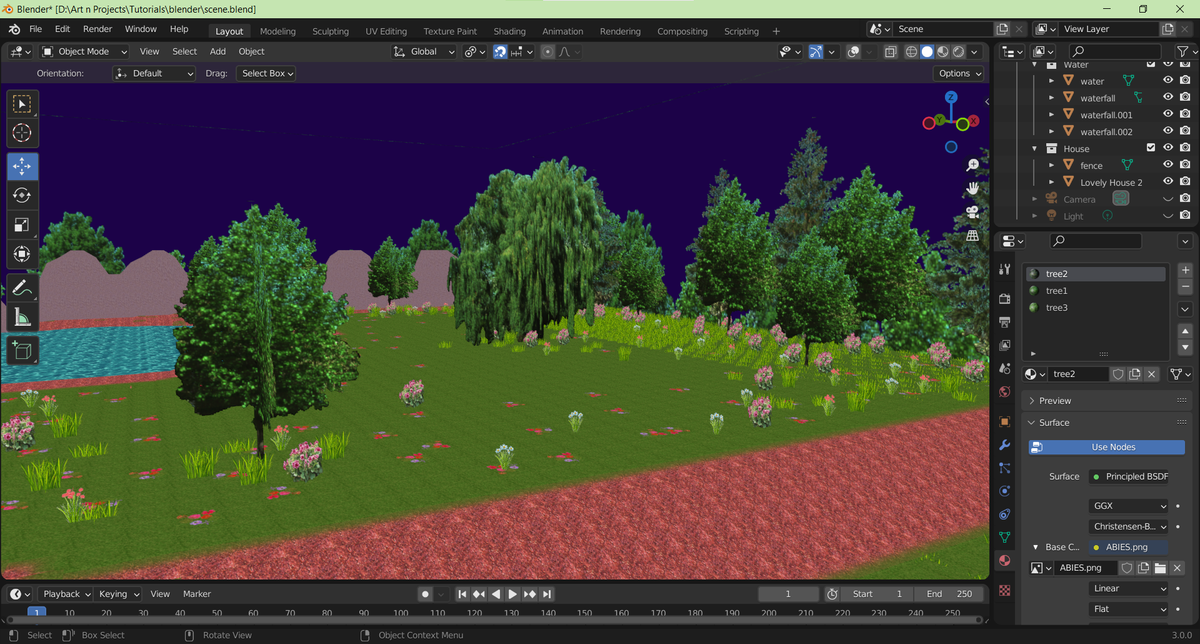The width and height of the screenshot is (1200, 644).
Task: Open the Object Mode dropdown
Action: [84, 51]
